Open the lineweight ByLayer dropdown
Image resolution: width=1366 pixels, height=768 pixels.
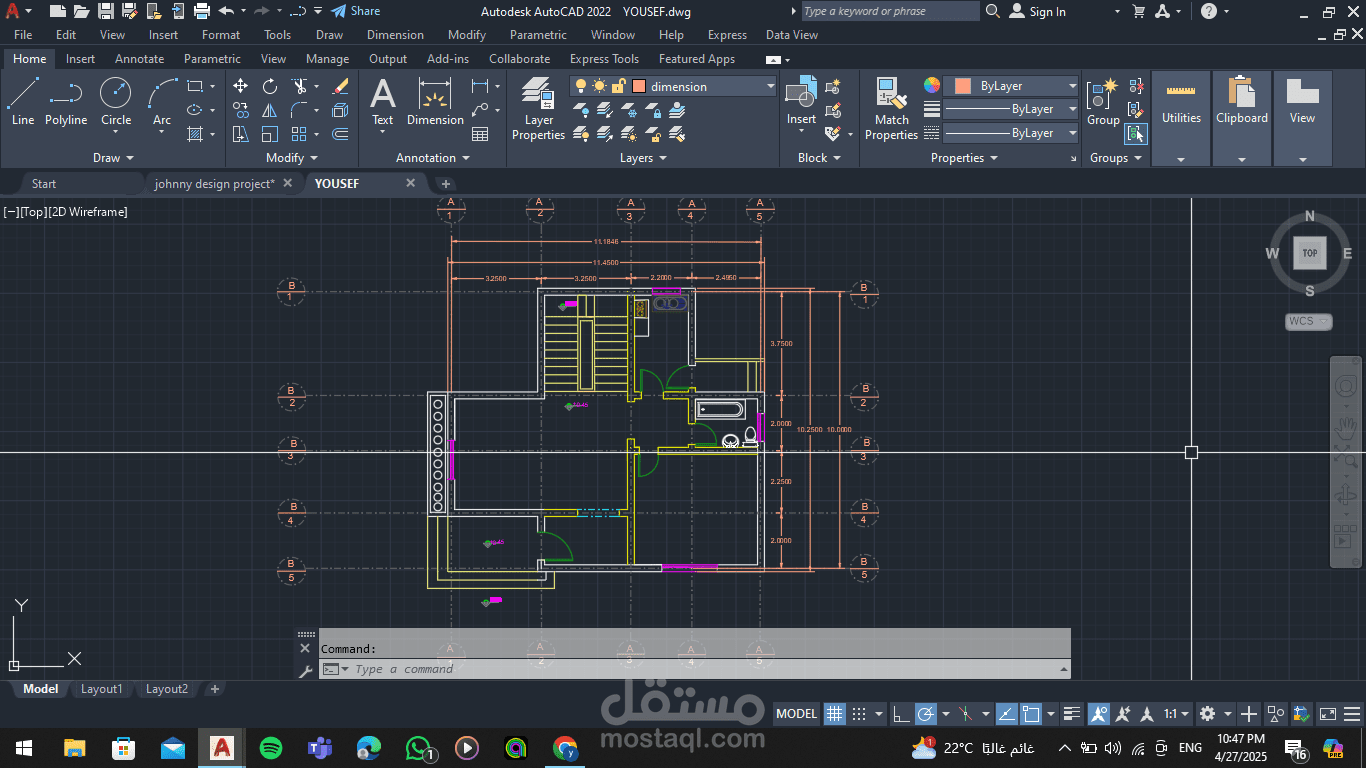(1011, 109)
